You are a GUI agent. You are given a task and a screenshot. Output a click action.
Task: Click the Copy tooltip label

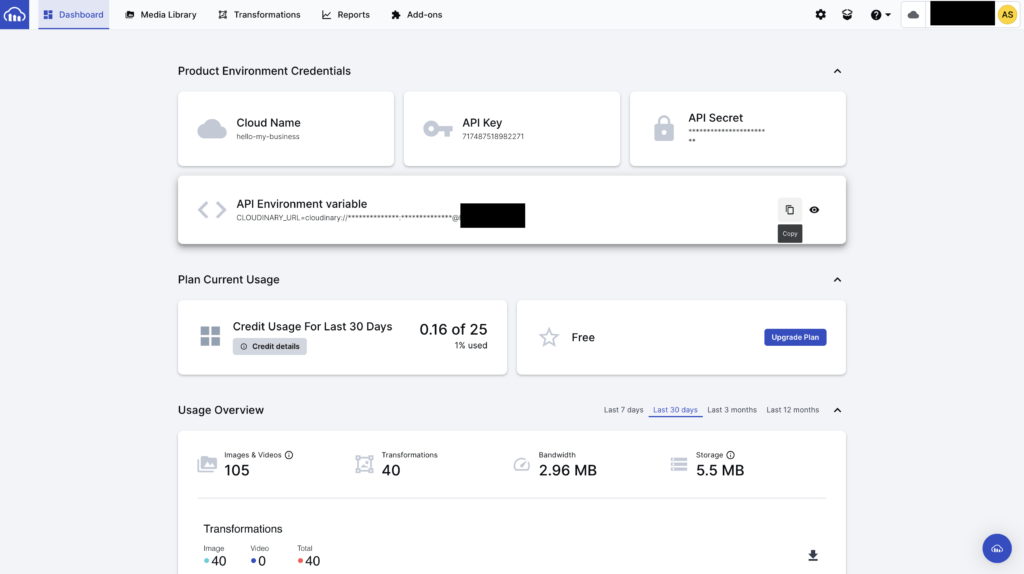[790, 234]
